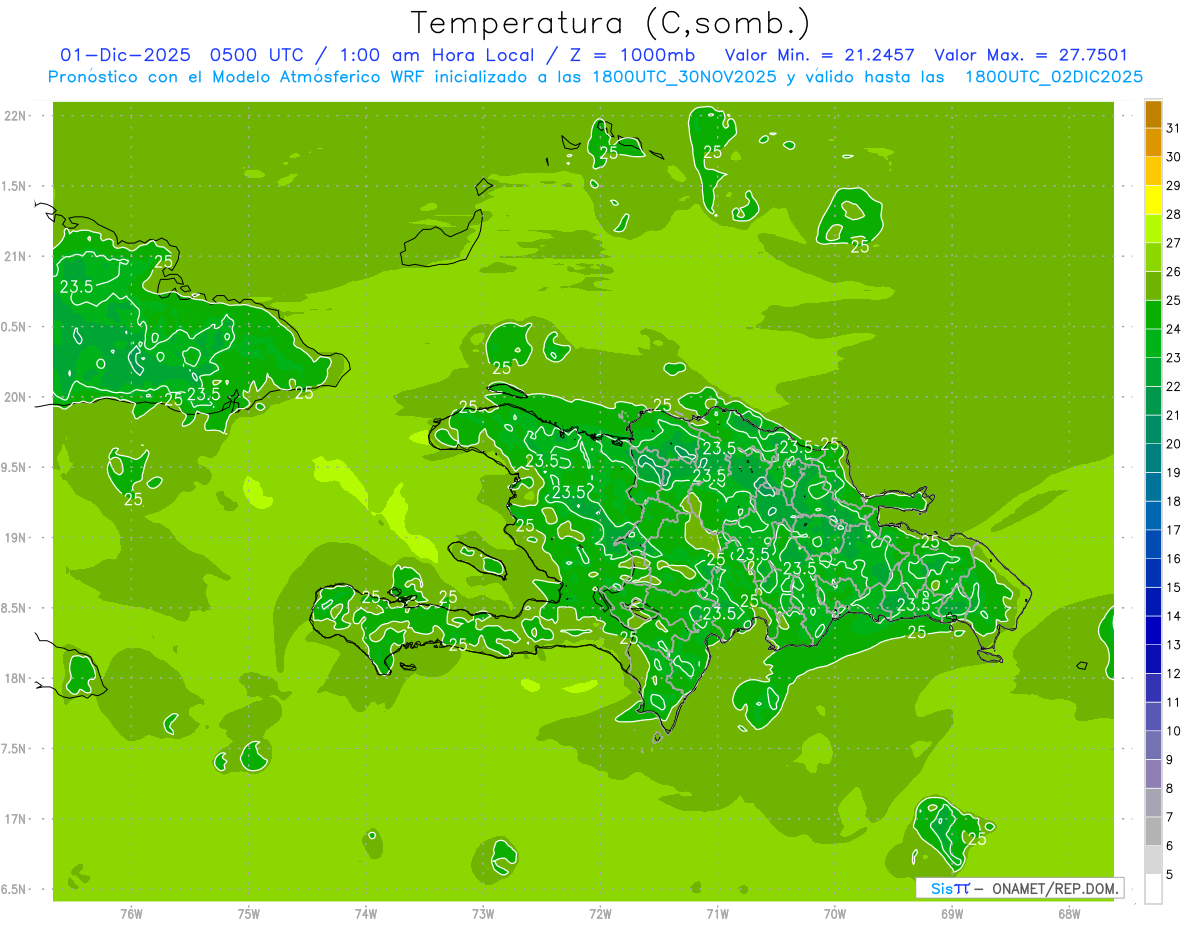Click the '69W' longitude axis label

[x=952, y=913]
